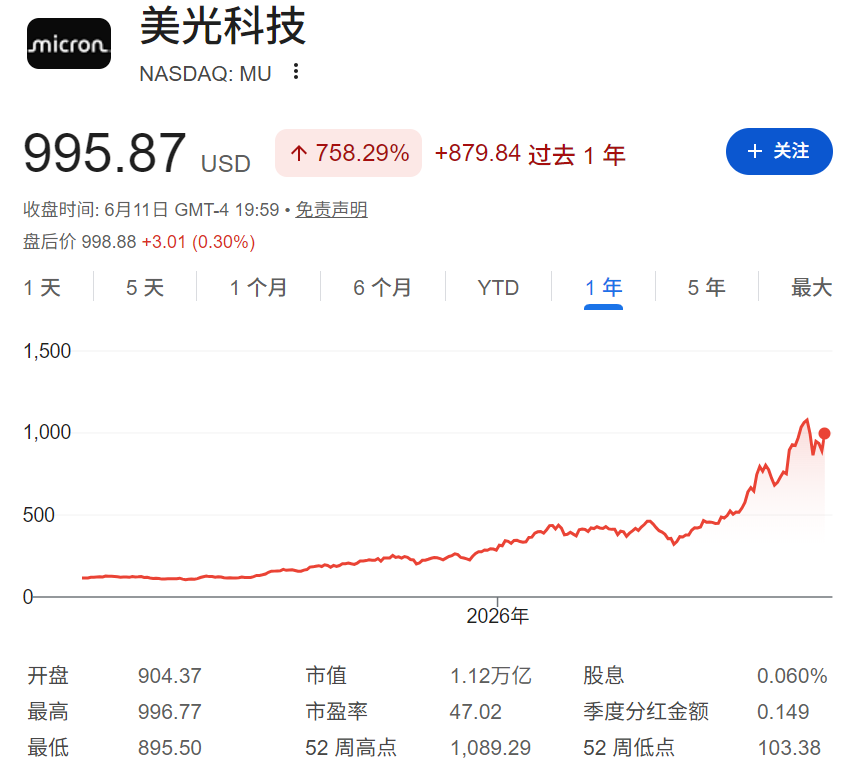
Task: Click the 收盘时间 6月11日 timestamp
Action: click(x=151, y=209)
